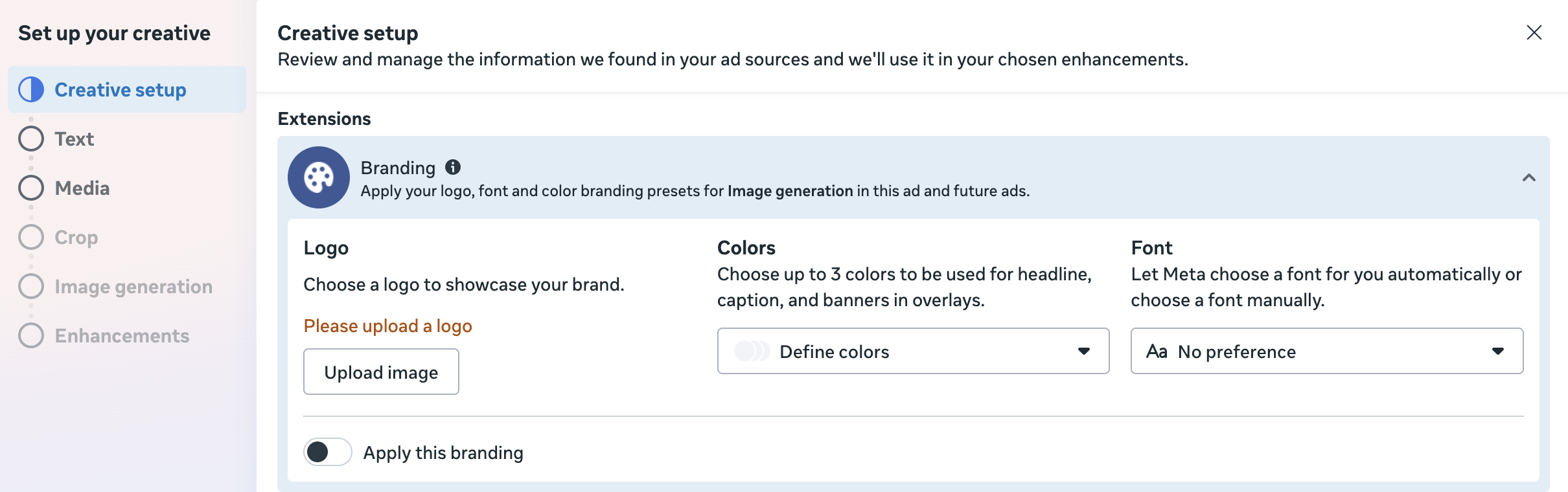Click the color swatch preview in Define colors

[x=752, y=351]
